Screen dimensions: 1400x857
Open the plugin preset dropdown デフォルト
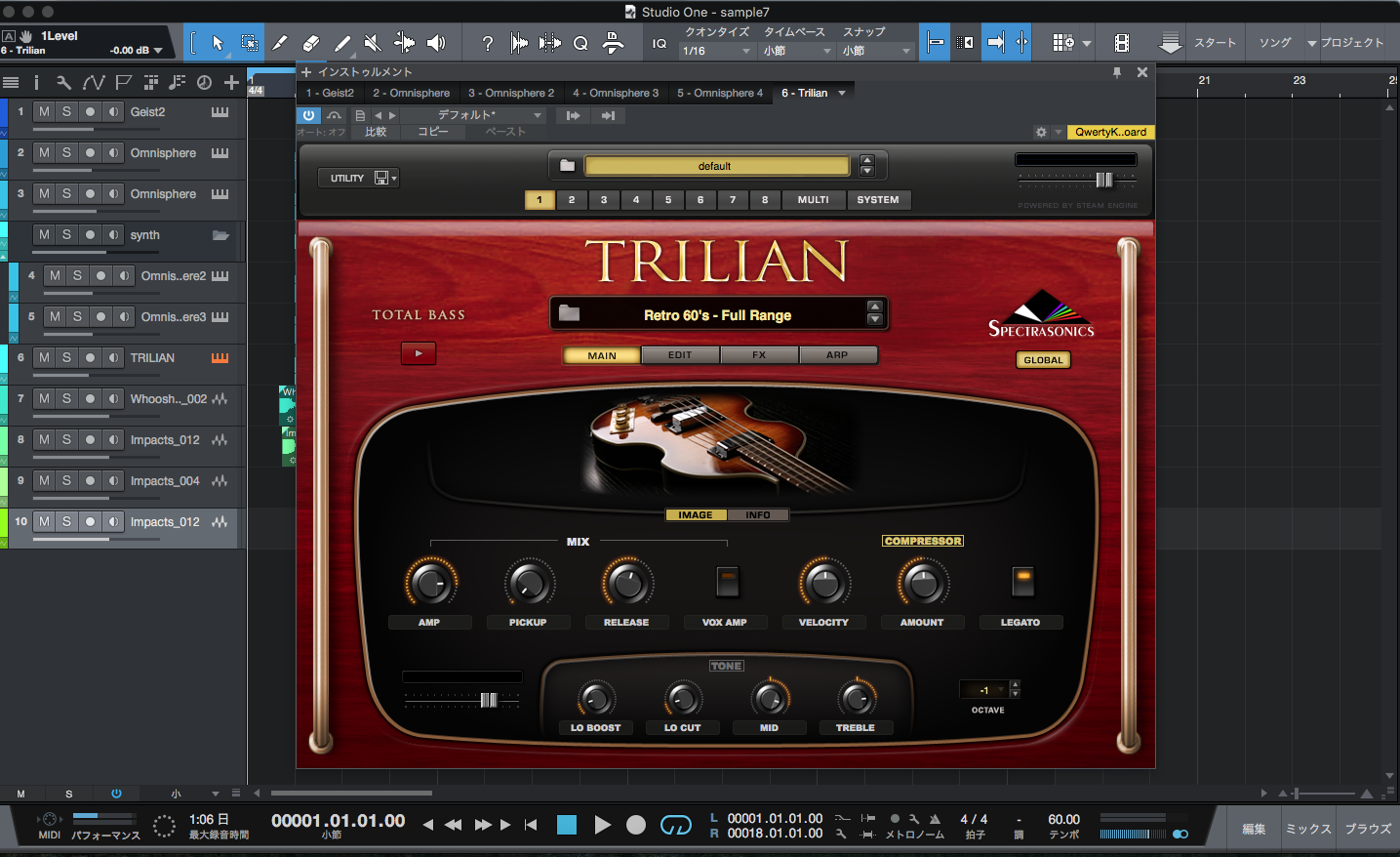pyautogui.click(x=488, y=115)
